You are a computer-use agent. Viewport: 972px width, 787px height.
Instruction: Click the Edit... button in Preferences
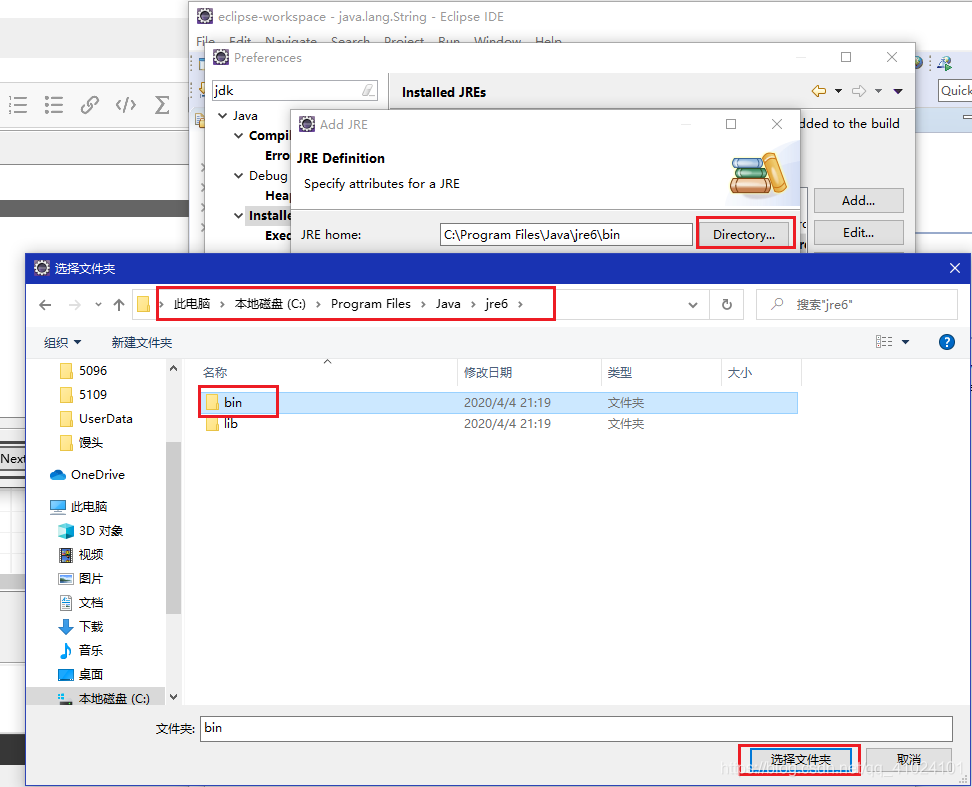coord(859,232)
